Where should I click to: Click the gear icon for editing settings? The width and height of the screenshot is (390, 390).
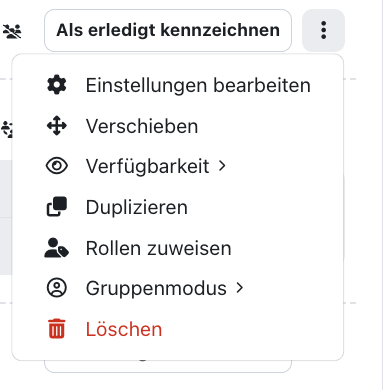tap(57, 85)
